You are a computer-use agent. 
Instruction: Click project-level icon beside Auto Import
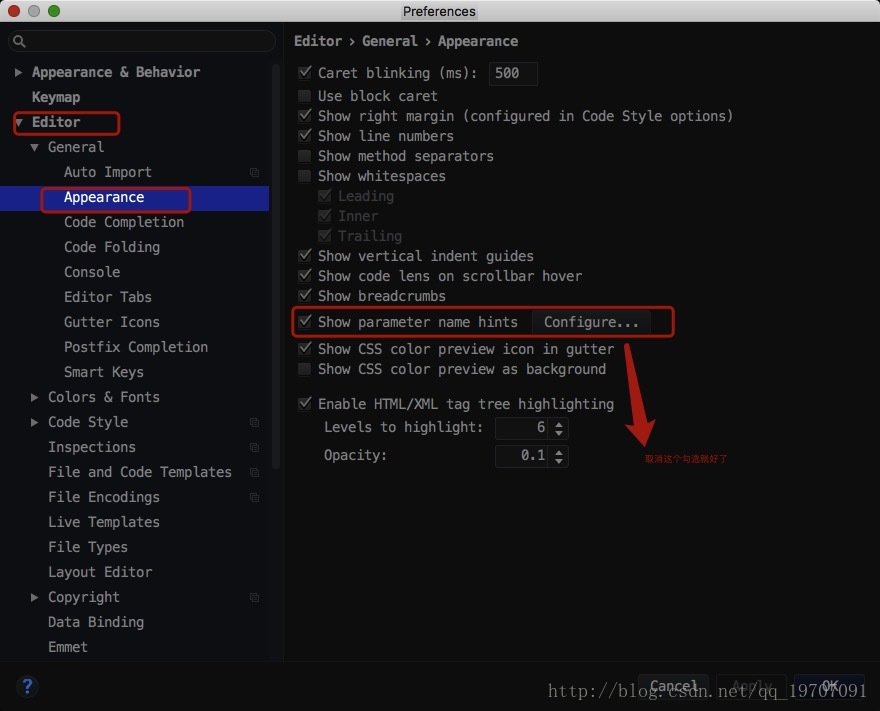click(x=254, y=172)
